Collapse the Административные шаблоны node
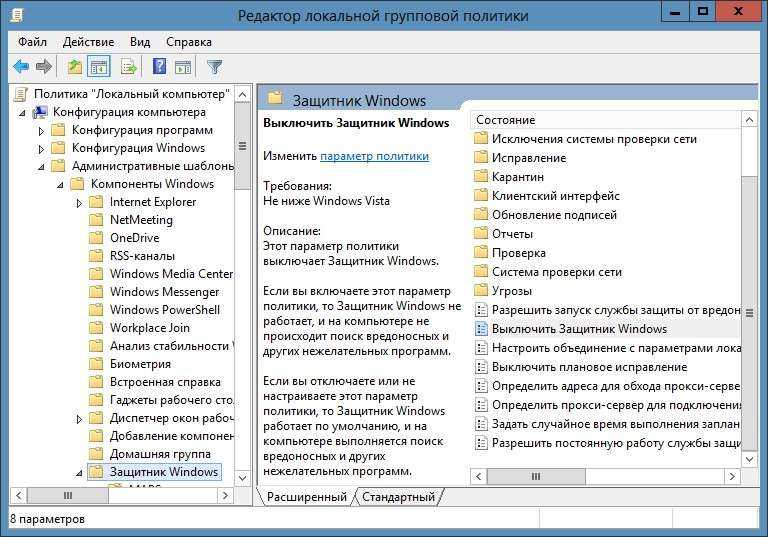Viewport: 768px width, 537px height. coord(42,167)
